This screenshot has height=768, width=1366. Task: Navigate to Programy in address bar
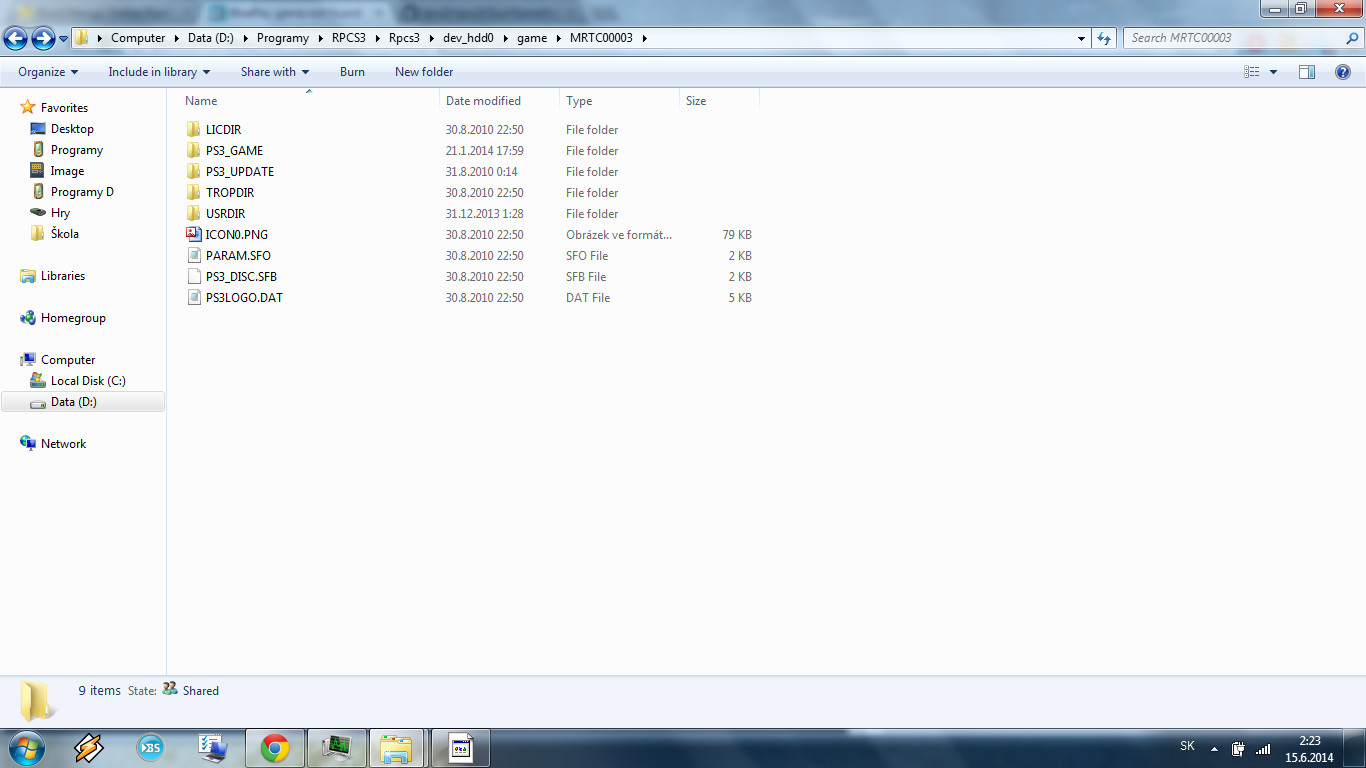point(282,38)
